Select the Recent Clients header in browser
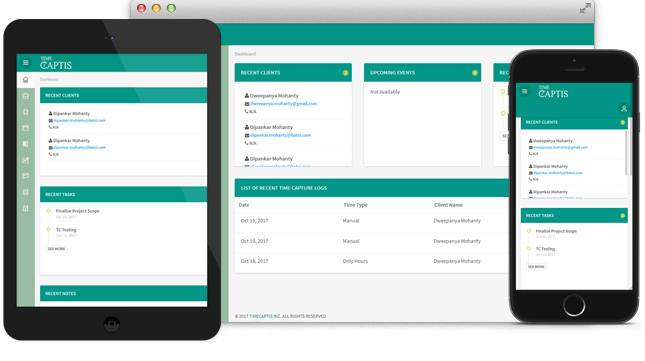The height and width of the screenshot is (361, 645). 293,72
